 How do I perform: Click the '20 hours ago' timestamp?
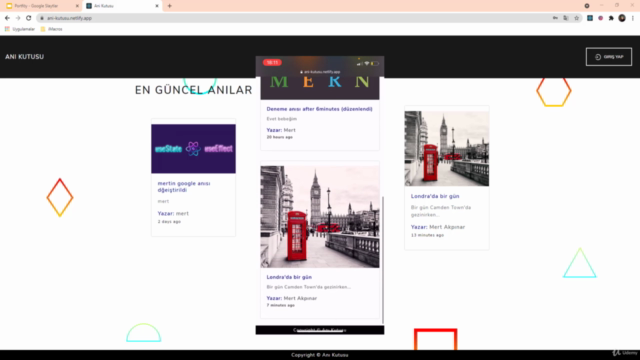(280, 137)
